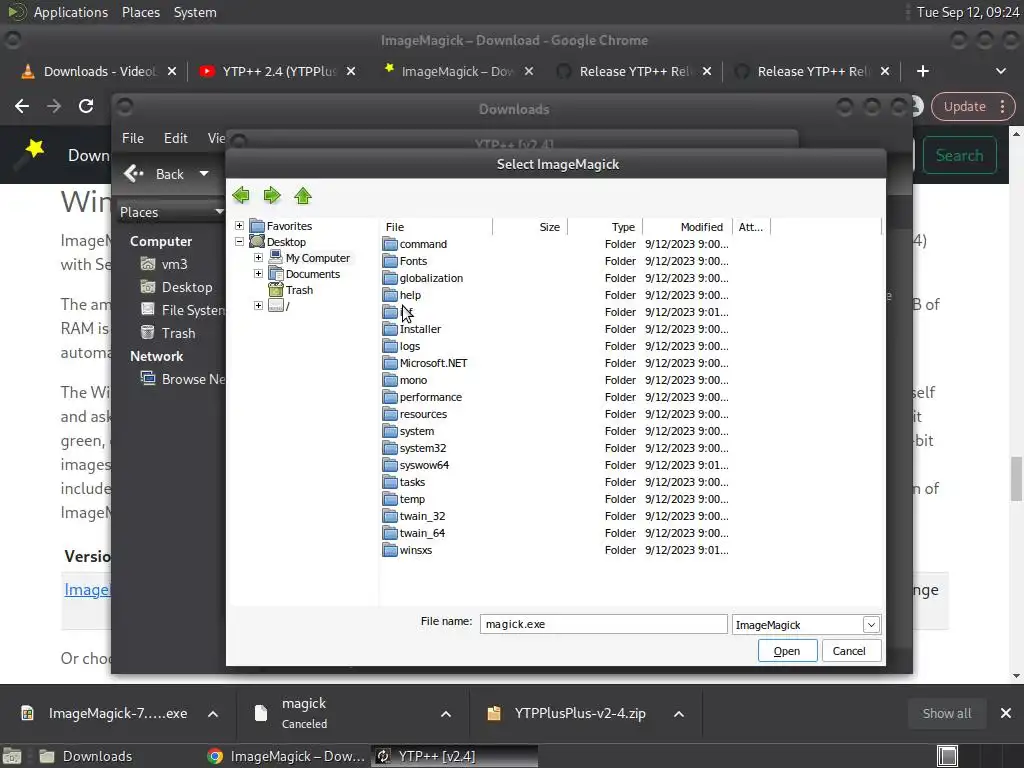Select the mono folder icon
This screenshot has height=768, width=1024.
(x=390, y=380)
